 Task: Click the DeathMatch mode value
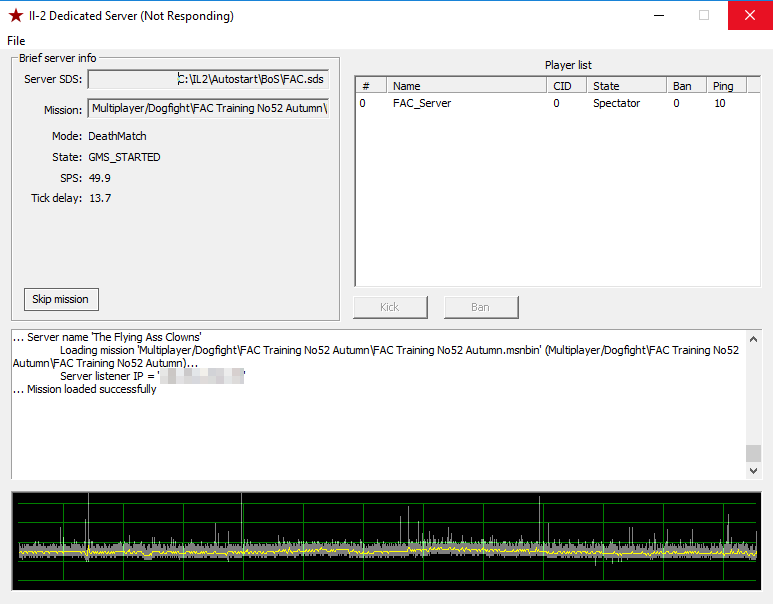click(117, 136)
